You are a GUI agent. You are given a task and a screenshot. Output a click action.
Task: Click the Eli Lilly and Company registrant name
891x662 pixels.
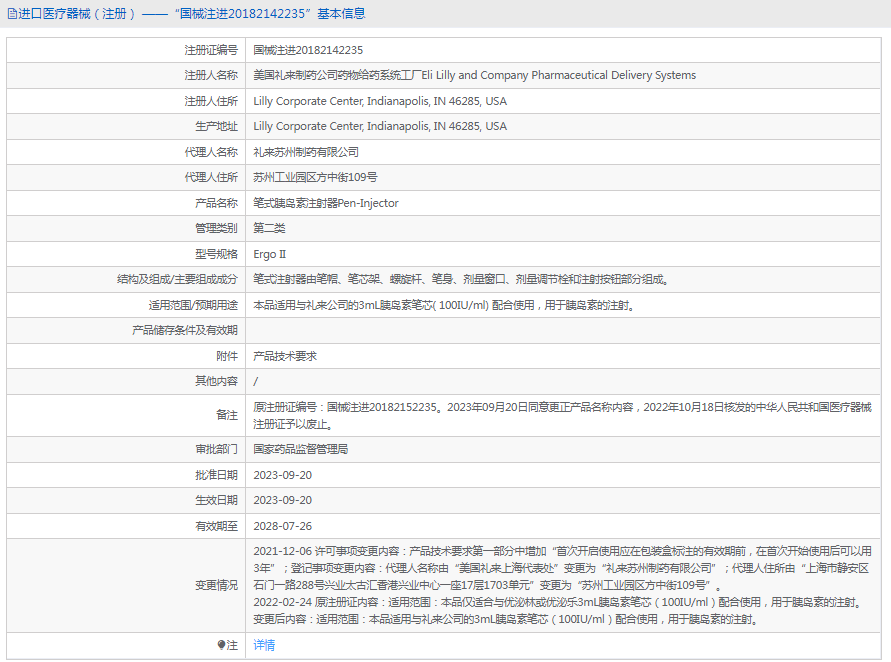click(474, 75)
